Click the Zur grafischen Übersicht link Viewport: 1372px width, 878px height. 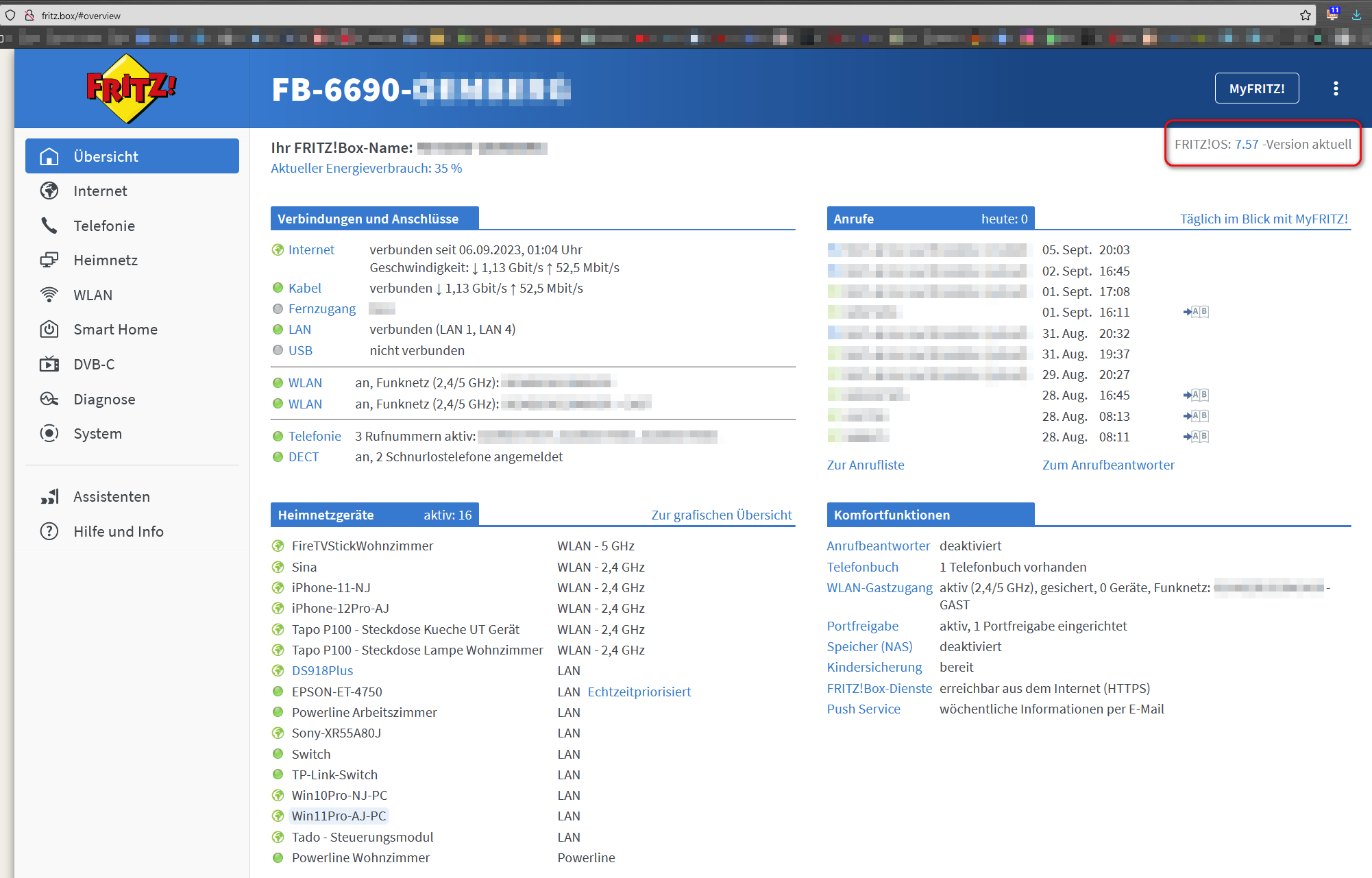click(x=721, y=515)
